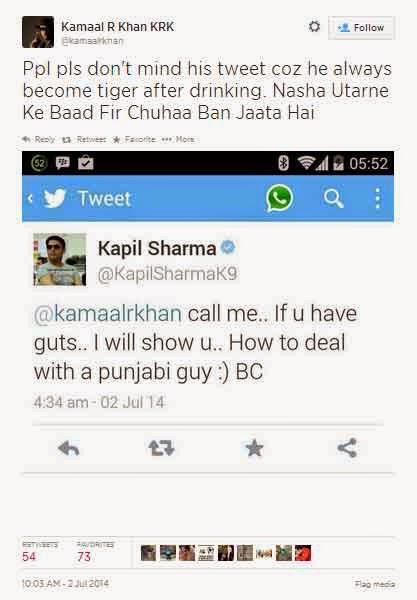
Task: Open the three-dot overflow menu
Action: click(x=378, y=198)
